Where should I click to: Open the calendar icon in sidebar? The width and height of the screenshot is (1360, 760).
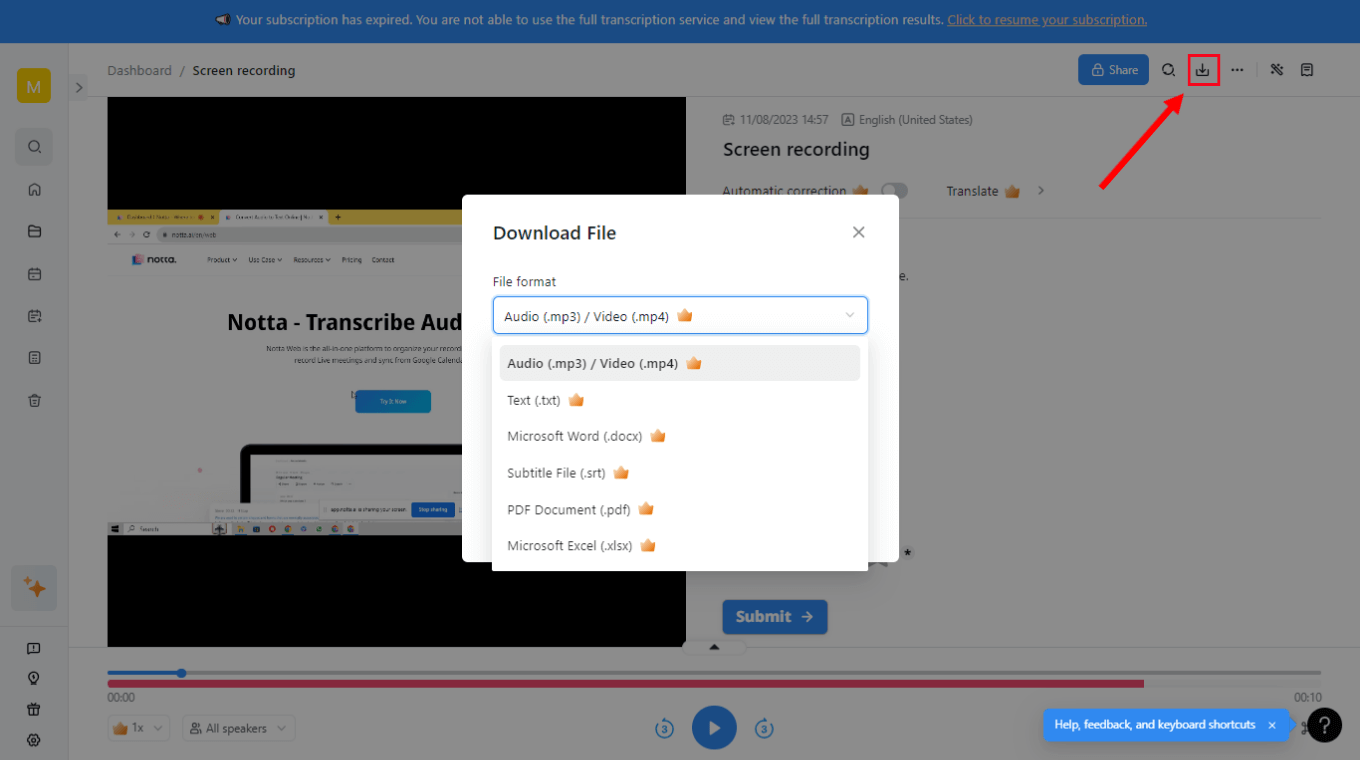coord(34,273)
